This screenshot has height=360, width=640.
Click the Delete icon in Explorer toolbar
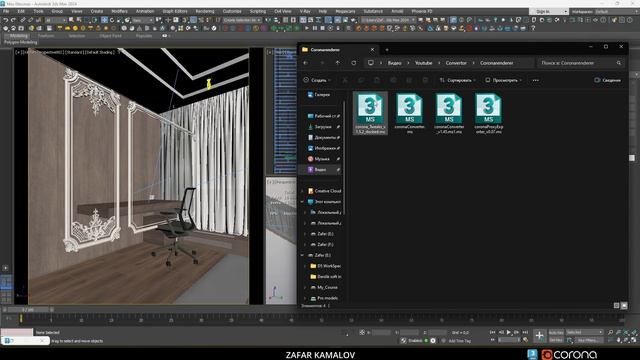click(425, 80)
